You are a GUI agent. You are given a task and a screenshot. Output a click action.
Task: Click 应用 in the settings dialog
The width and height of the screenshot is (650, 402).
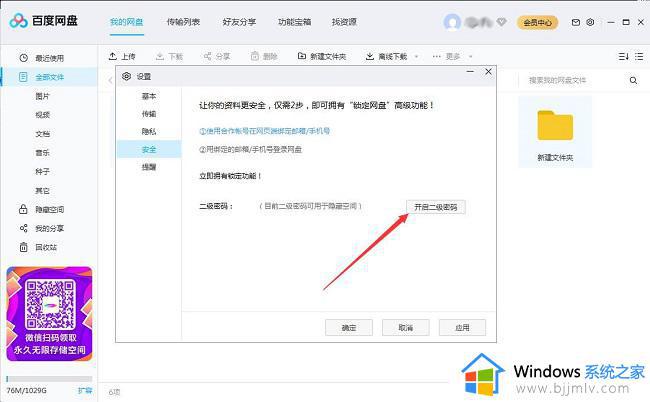[x=462, y=328]
